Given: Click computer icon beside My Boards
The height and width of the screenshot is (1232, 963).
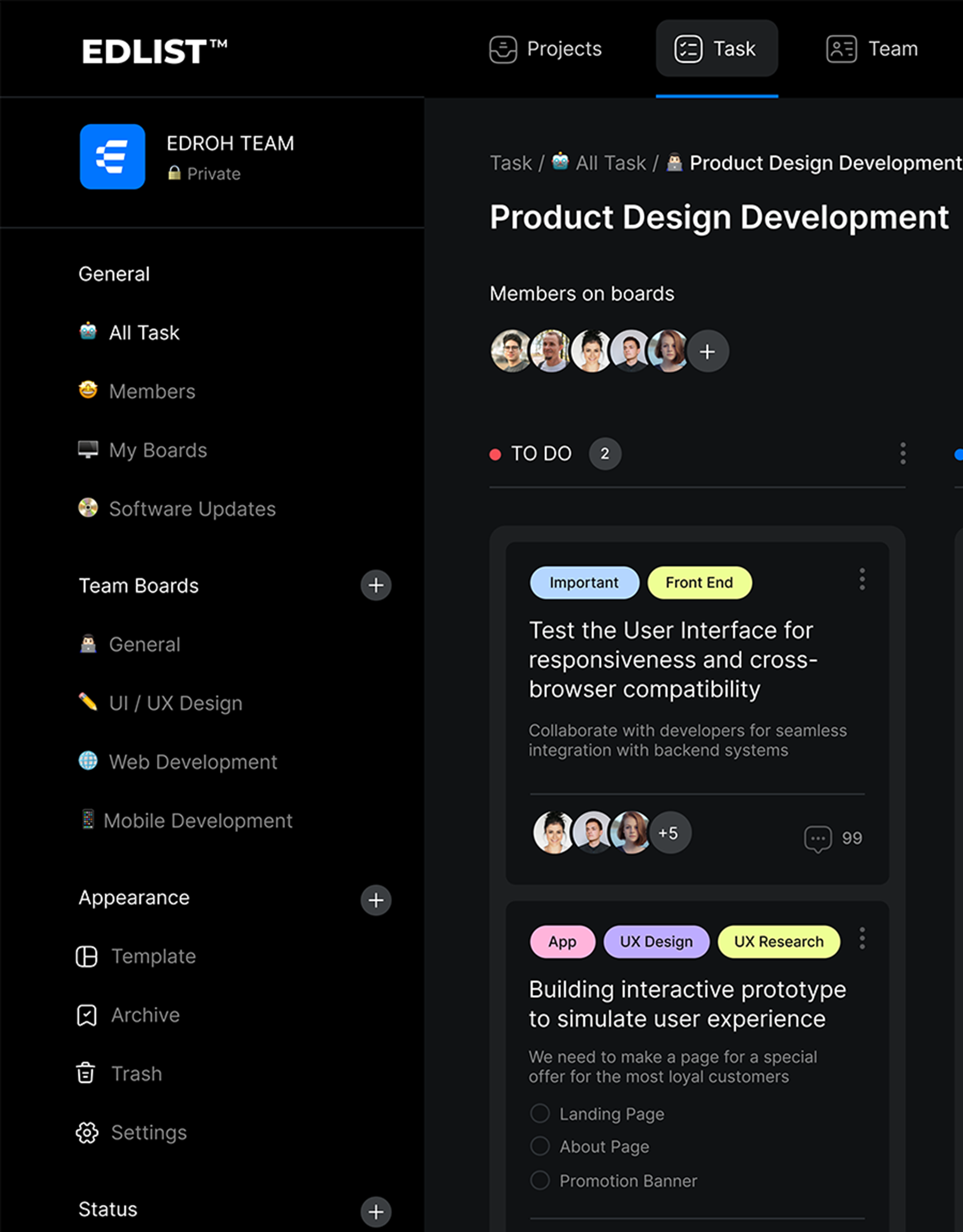Looking at the screenshot, I should tap(88, 450).
